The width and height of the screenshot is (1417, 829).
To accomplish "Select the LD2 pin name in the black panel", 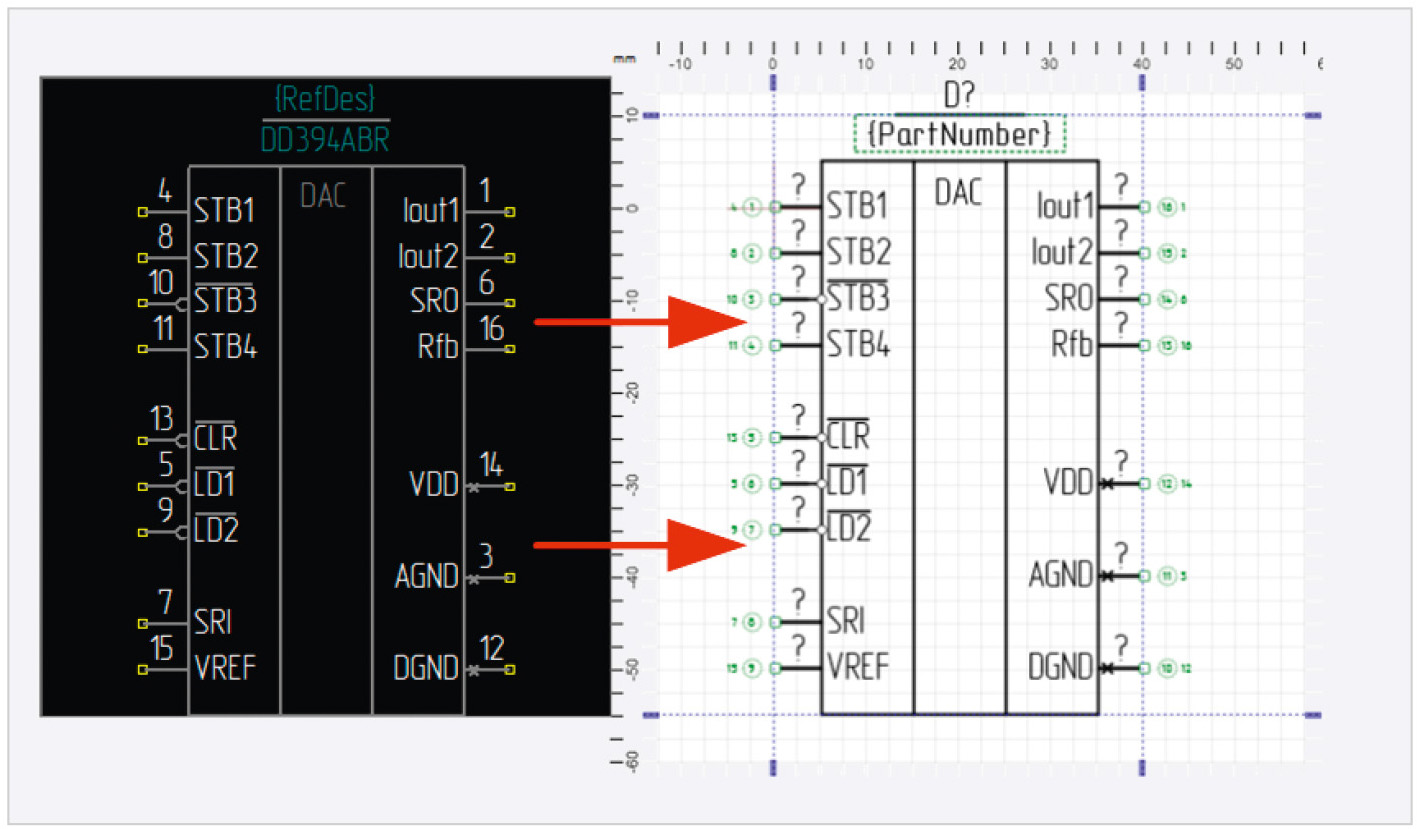I will click(217, 529).
